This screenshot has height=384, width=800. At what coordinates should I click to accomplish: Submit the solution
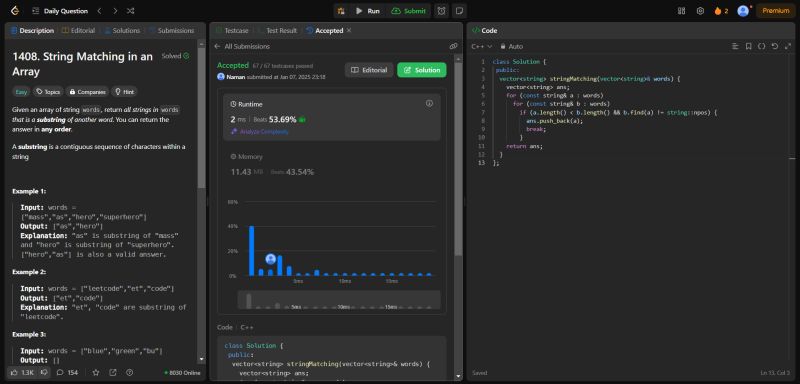[408, 11]
